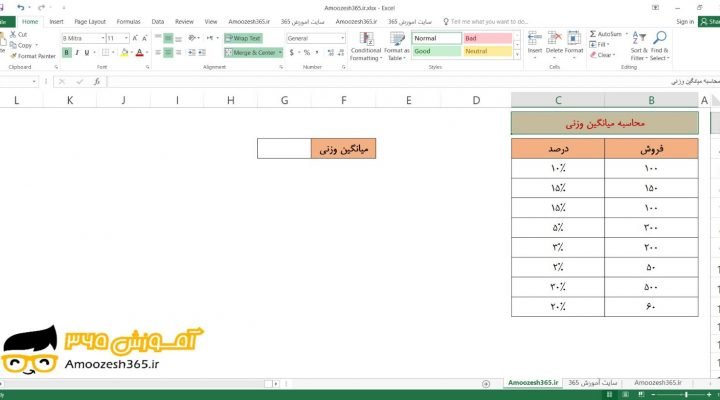This screenshot has height=400, width=720.
Task: Switch to Page Layout view icon
Action: click(x=625, y=394)
